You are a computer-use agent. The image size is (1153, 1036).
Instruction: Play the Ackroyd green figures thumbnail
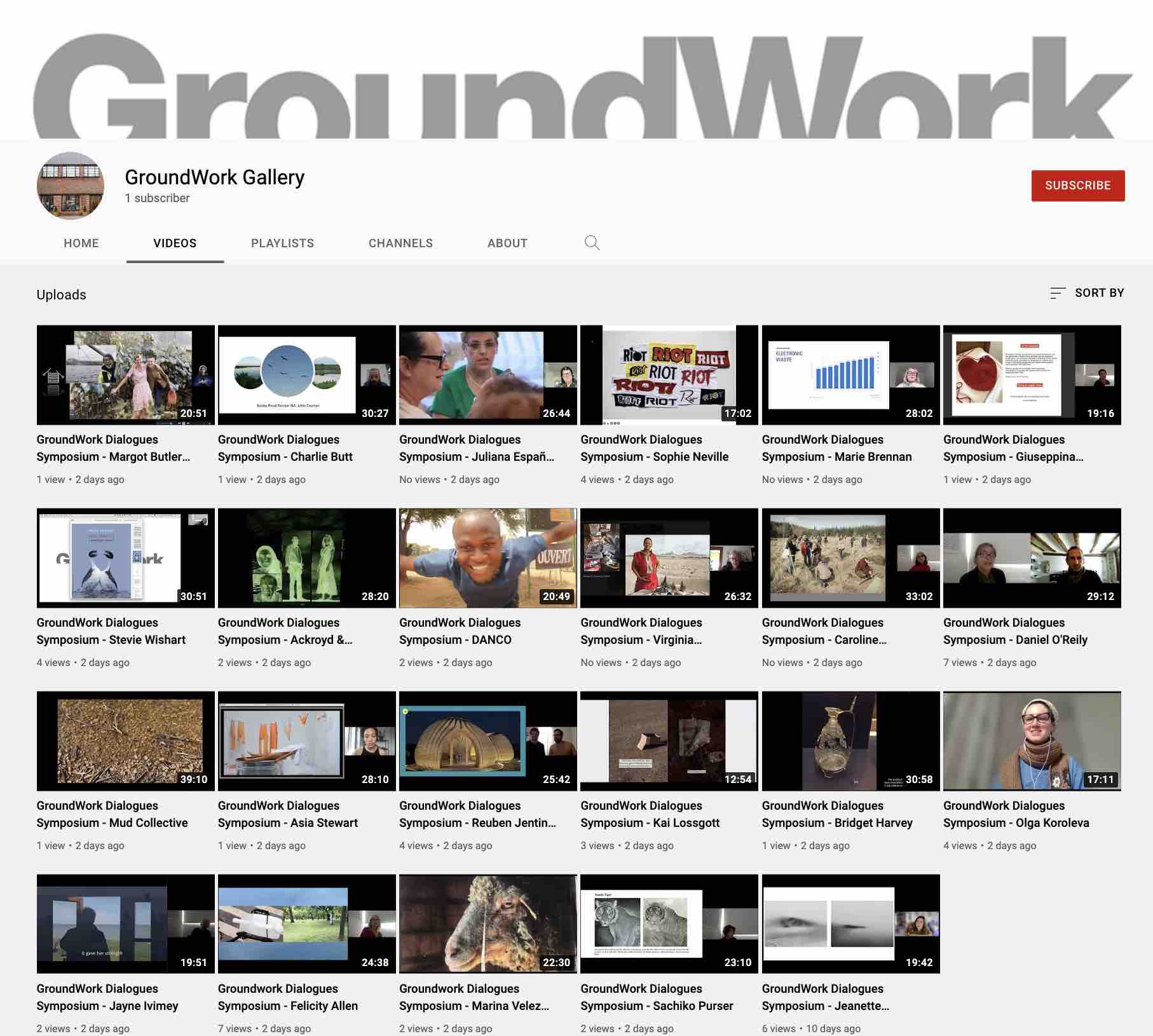click(x=307, y=558)
